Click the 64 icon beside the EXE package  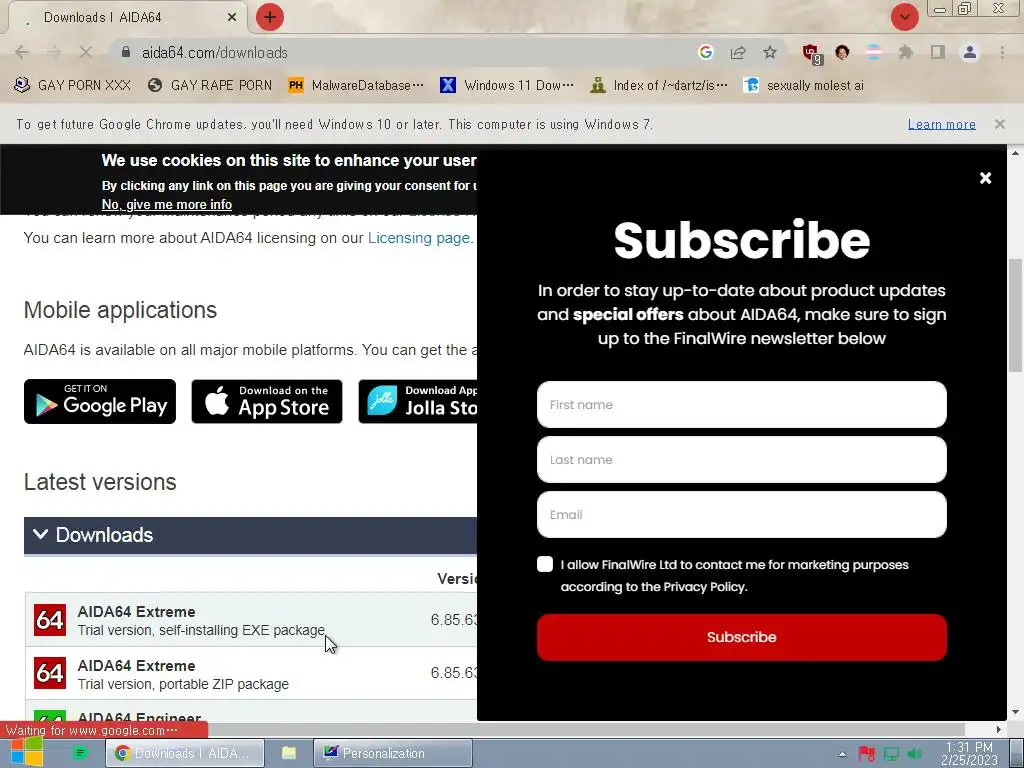[50, 620]
